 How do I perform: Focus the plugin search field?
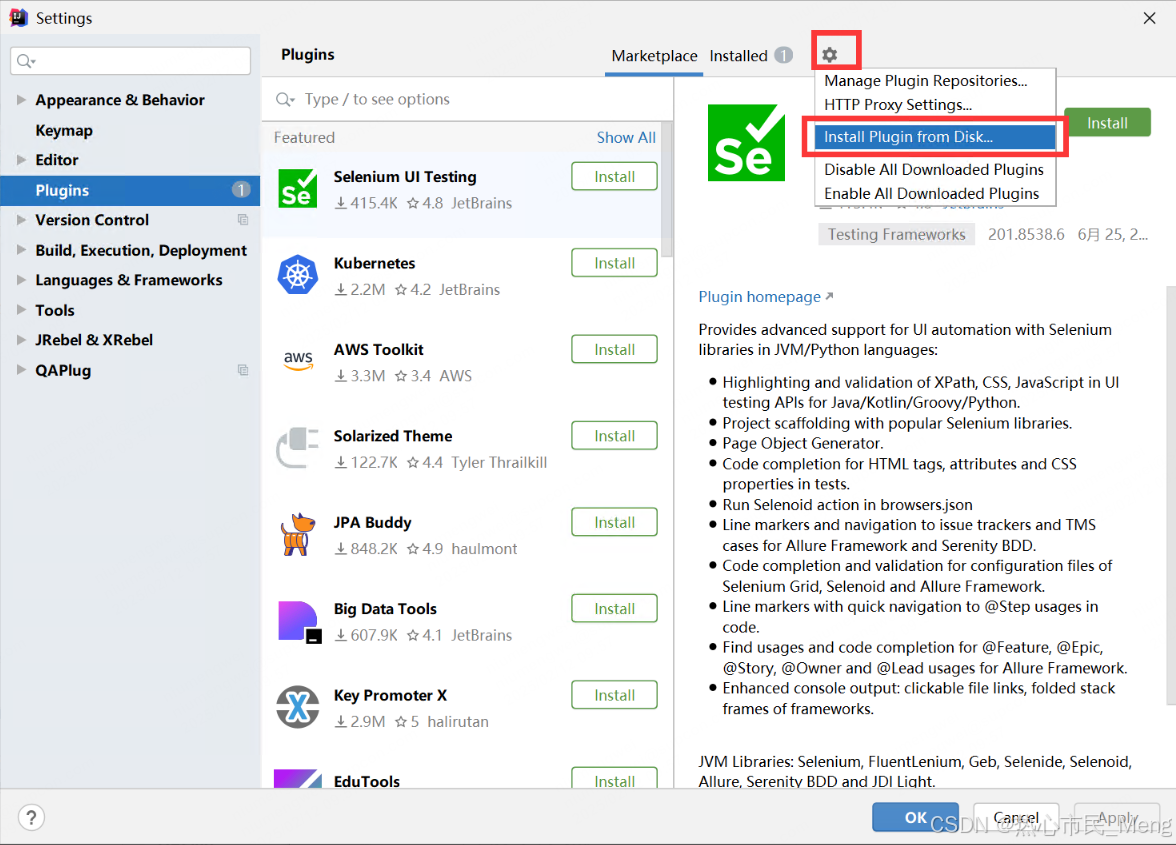point(466,100)
